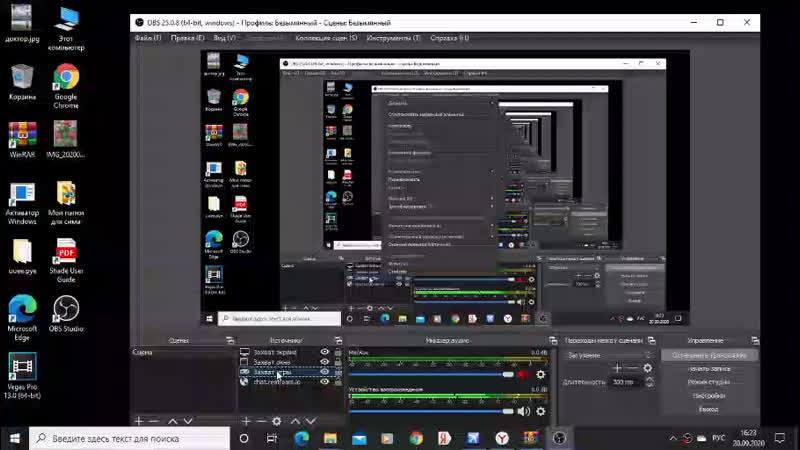Open OBS Studio desktop shortcut
This screenshot has height=450, width=800.
66,314
